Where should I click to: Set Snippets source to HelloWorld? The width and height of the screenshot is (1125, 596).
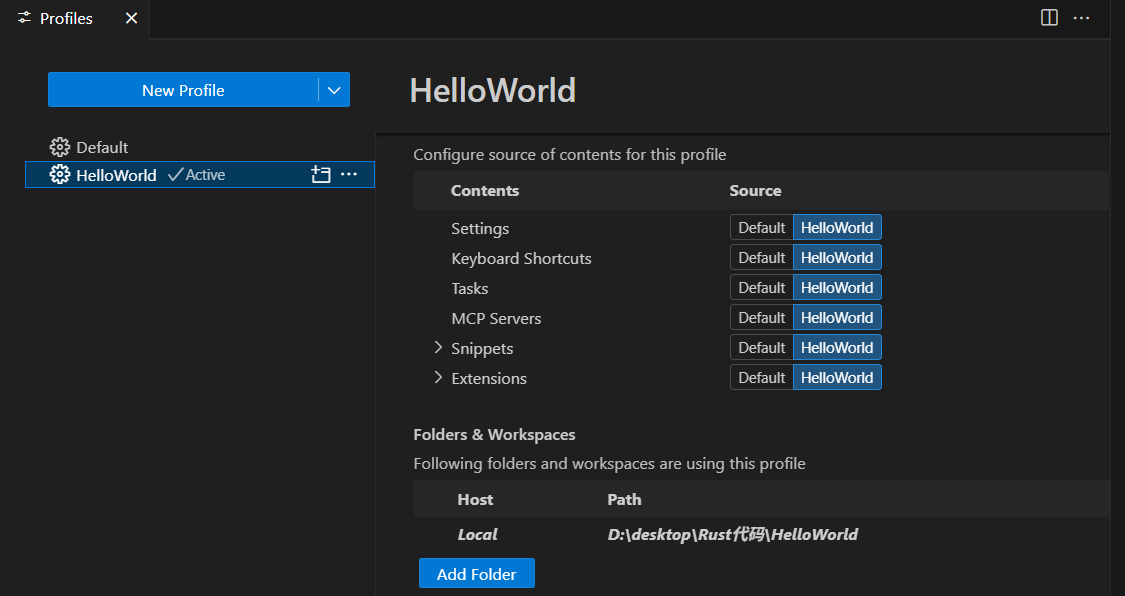tap(837, 348)
